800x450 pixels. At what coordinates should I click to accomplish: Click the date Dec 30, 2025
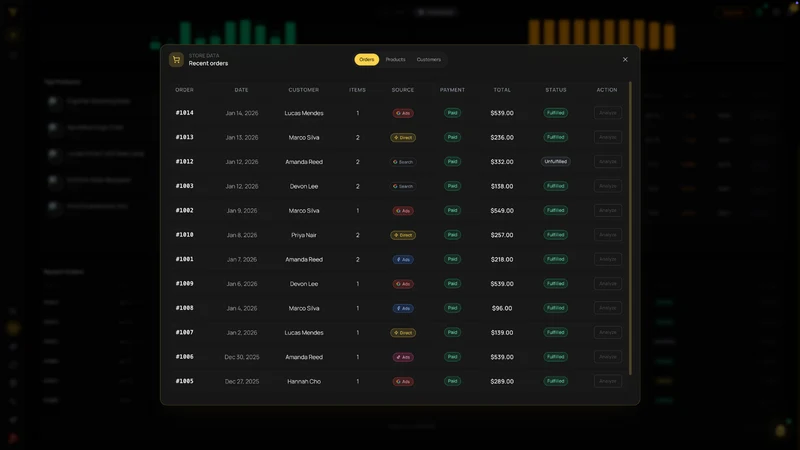[x=242, y=357]
